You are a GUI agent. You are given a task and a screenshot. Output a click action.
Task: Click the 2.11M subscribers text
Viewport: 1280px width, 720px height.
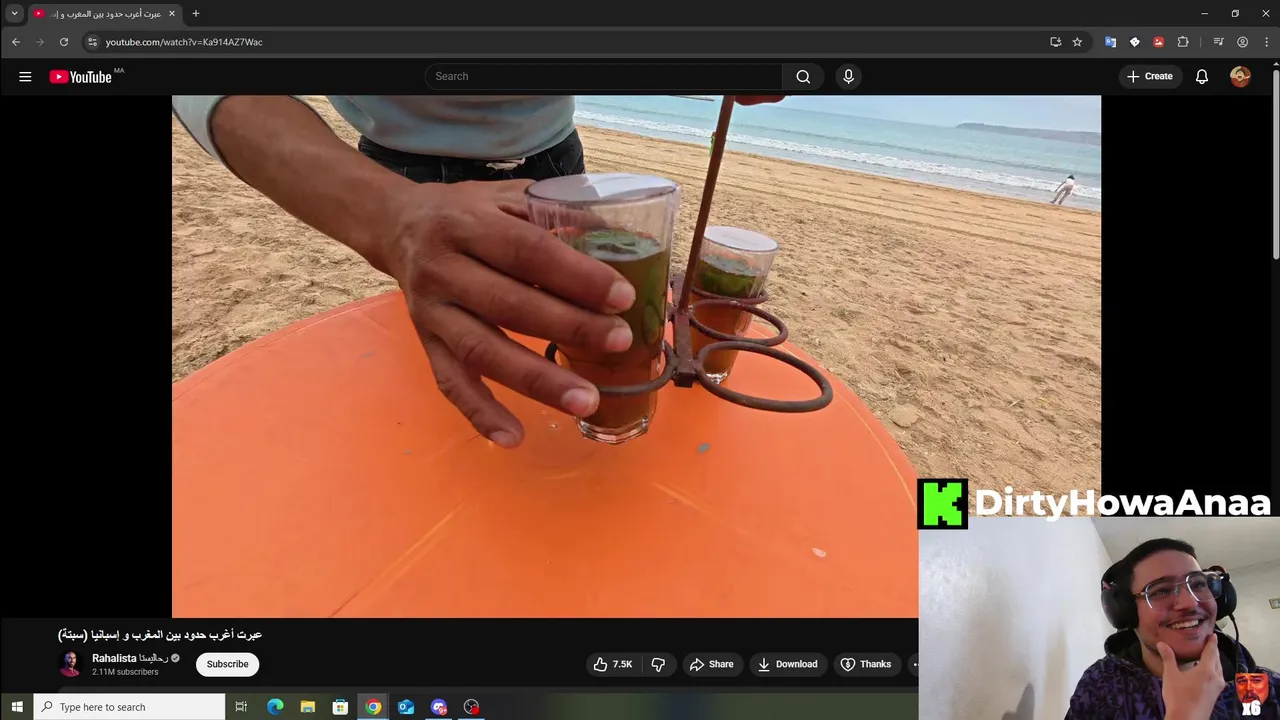[125, 672]
